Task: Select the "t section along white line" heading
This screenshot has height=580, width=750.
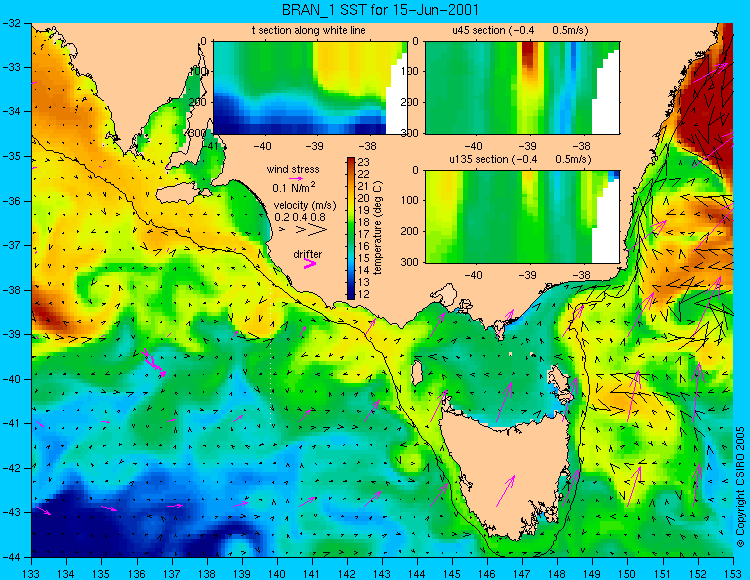Action: (309, 30)
